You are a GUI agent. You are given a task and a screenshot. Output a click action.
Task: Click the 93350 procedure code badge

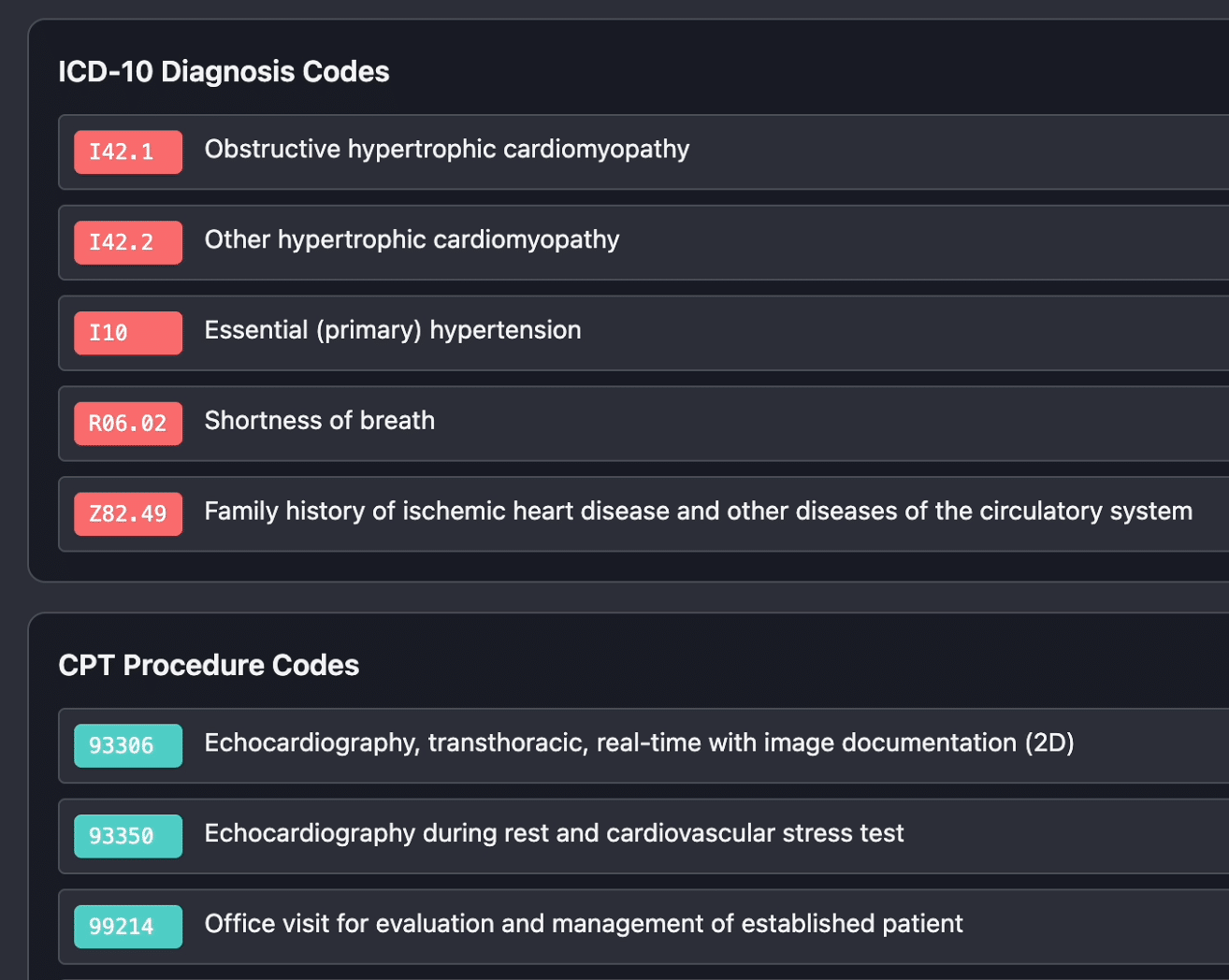(128, 836)
